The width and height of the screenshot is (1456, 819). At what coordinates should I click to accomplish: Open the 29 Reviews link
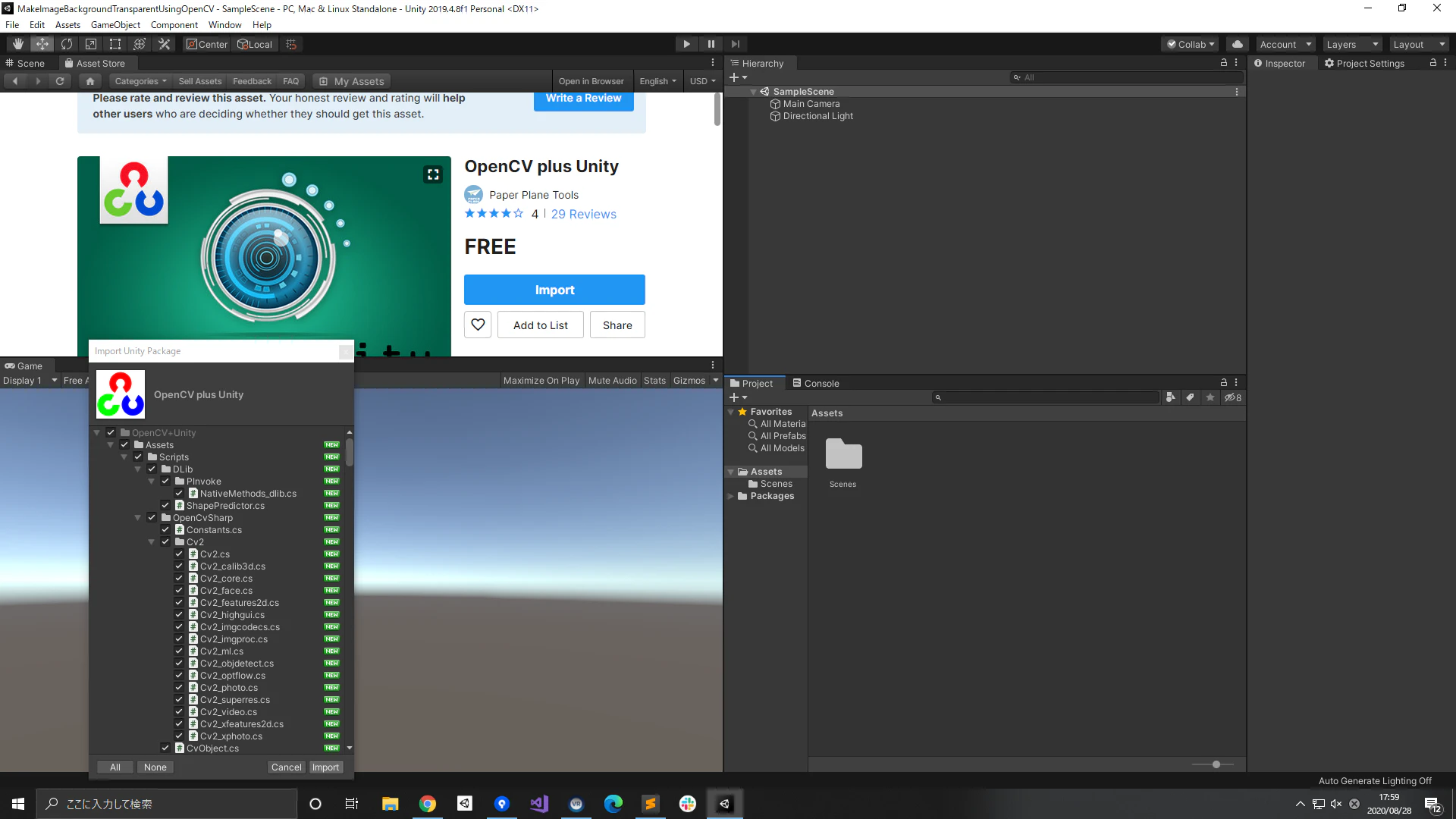(x=583, y=214)
